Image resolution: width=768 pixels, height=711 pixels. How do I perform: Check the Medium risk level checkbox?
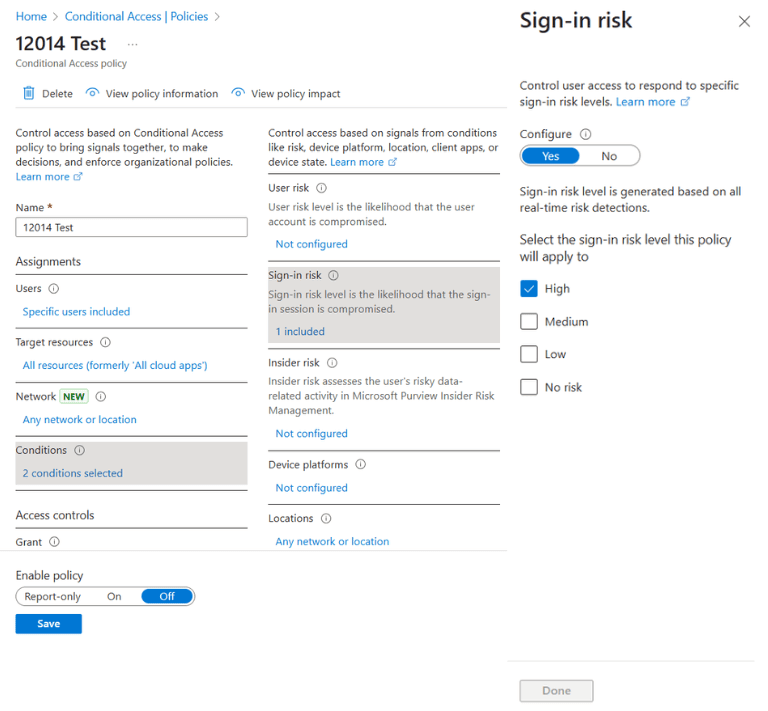pos(530,322)
